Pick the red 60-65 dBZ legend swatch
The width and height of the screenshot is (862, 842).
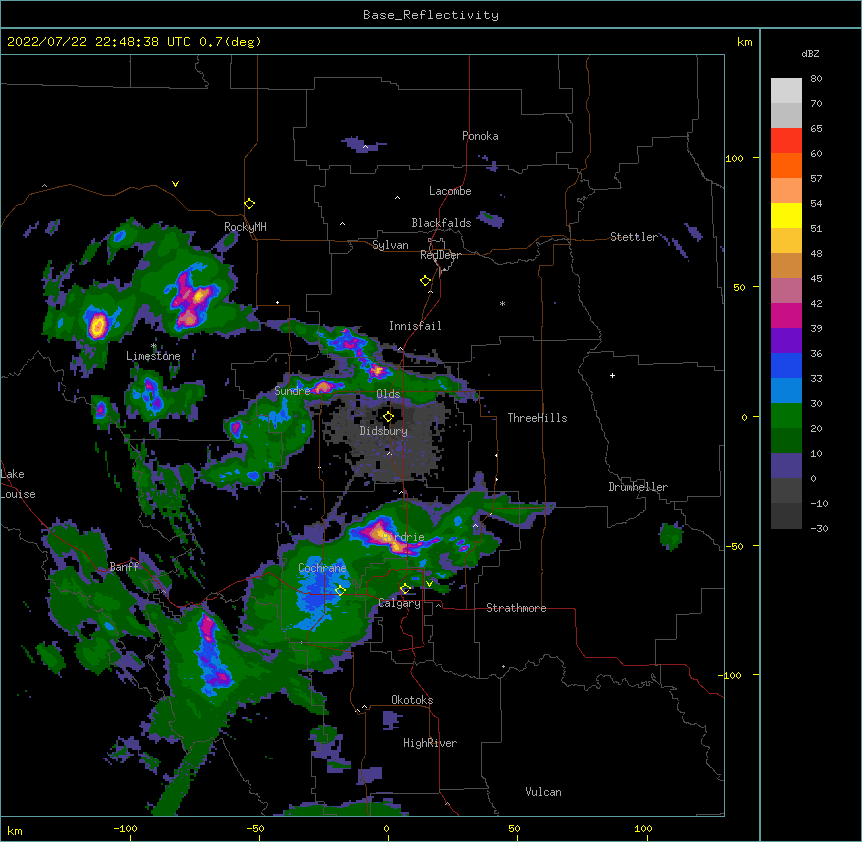(x=786, y=140)
